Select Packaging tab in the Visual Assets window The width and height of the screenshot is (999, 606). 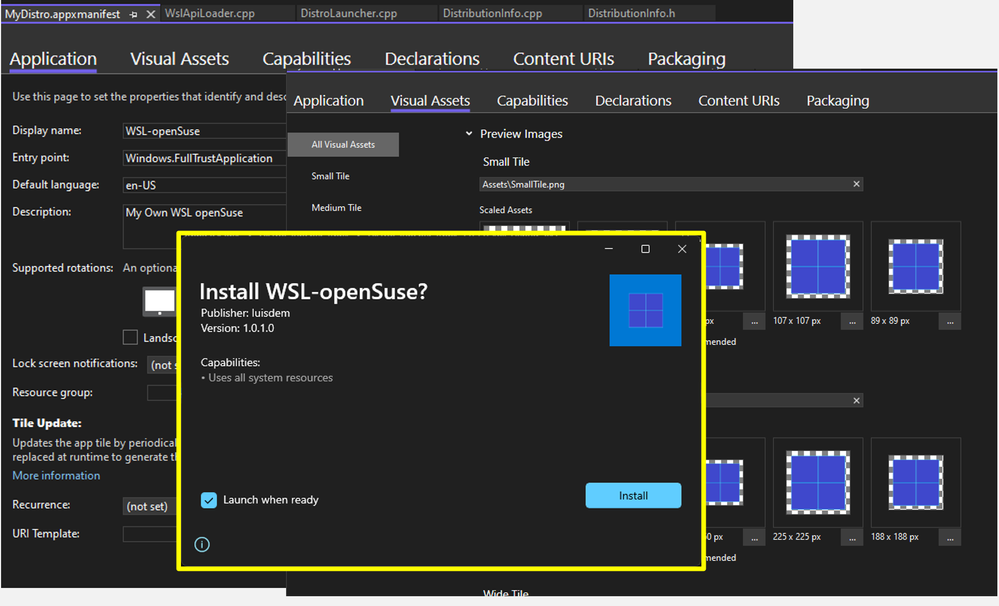(x=837, y=101)
